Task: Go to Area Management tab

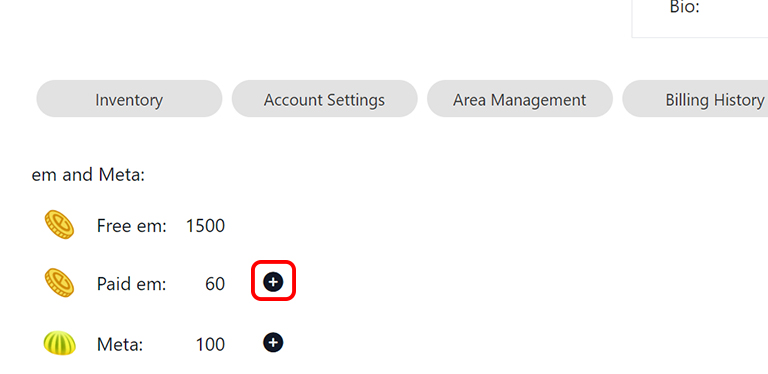Action: (520, 99)
